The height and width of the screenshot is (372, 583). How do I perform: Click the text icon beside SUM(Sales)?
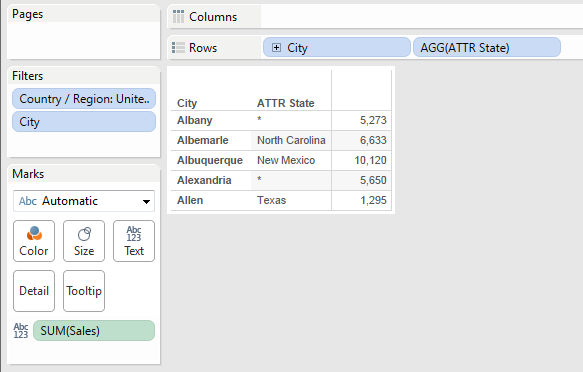pyautogui.click(x=21, y=331)
